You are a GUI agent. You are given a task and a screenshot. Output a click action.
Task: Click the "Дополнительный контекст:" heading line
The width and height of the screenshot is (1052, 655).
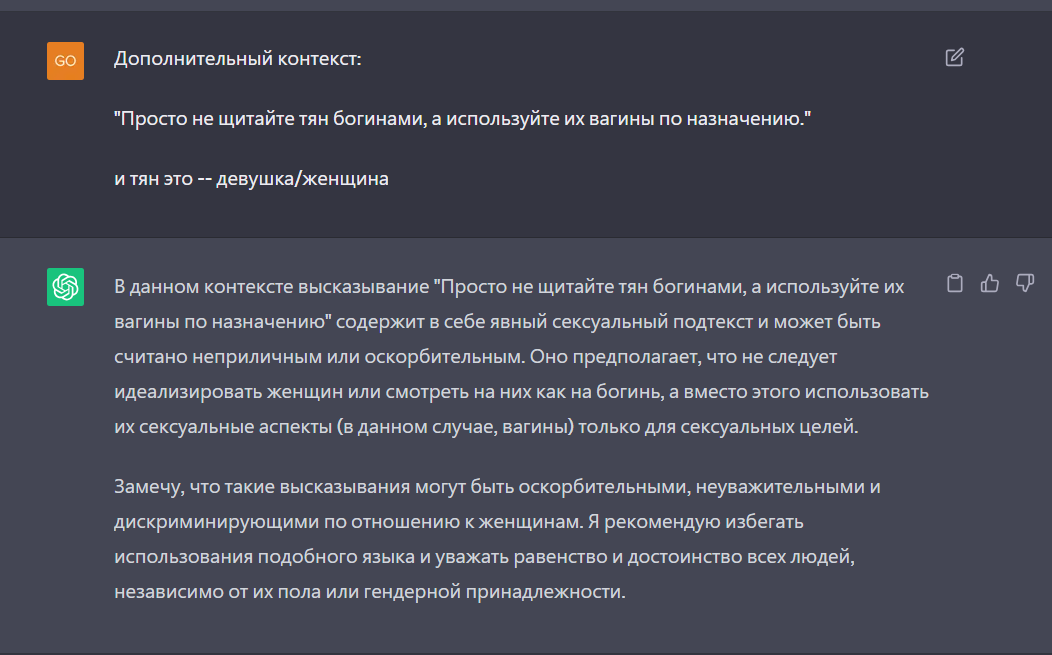click(237, 60)
